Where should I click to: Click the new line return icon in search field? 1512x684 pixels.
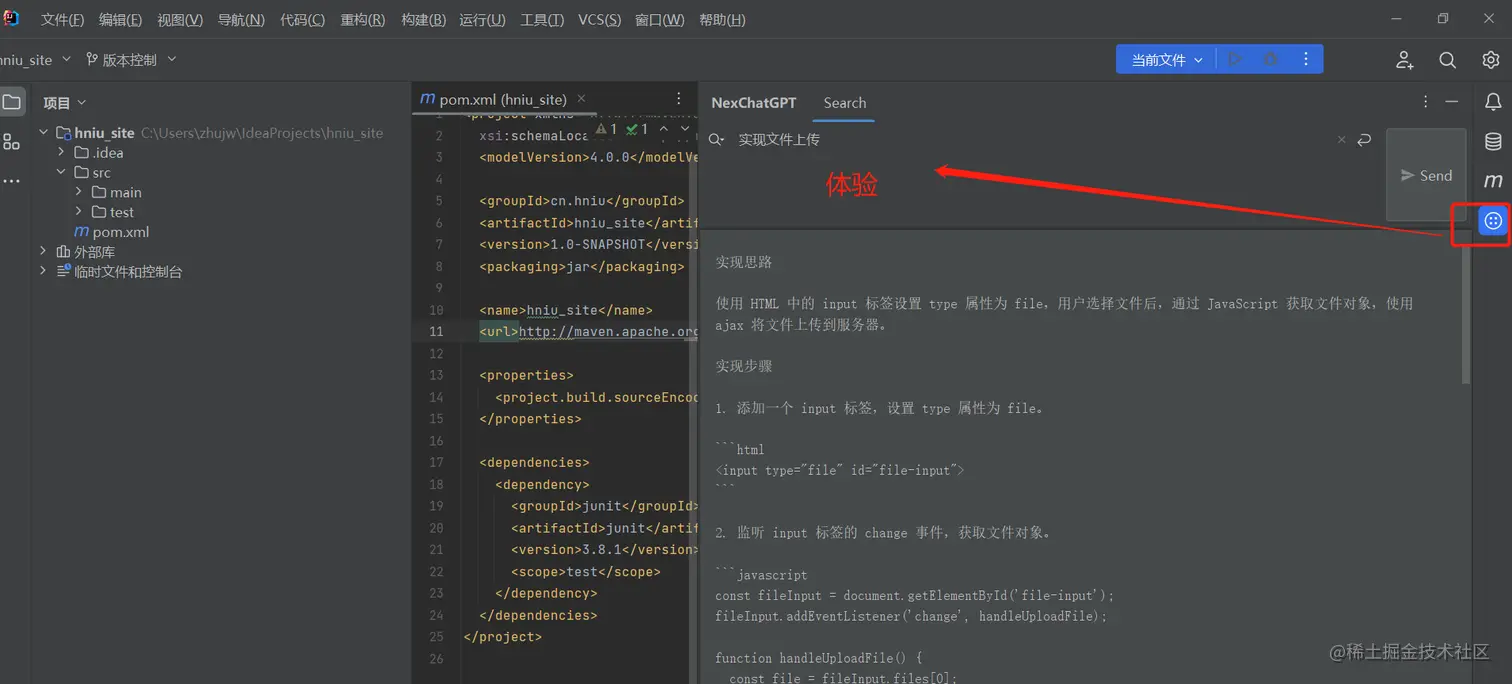point(1364,140)
